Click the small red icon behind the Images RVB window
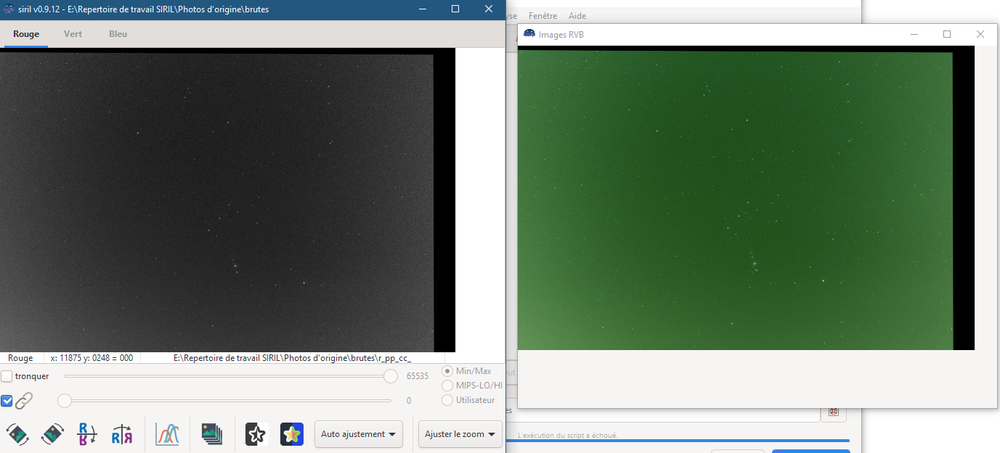The width and height of the screenshot is (1000, 453). (x=833, y=412)
